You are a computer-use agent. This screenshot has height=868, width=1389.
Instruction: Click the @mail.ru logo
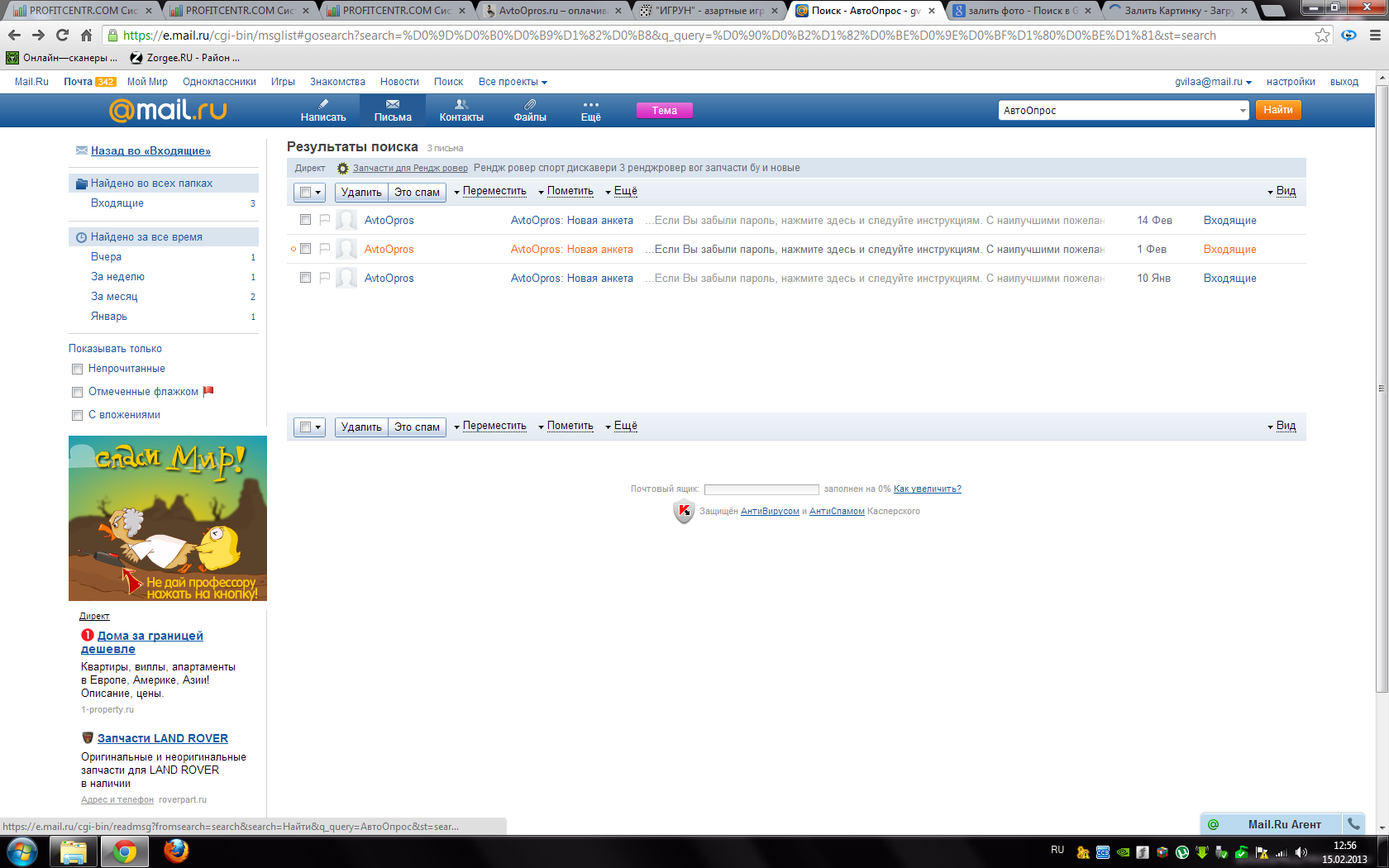(168, 110)
